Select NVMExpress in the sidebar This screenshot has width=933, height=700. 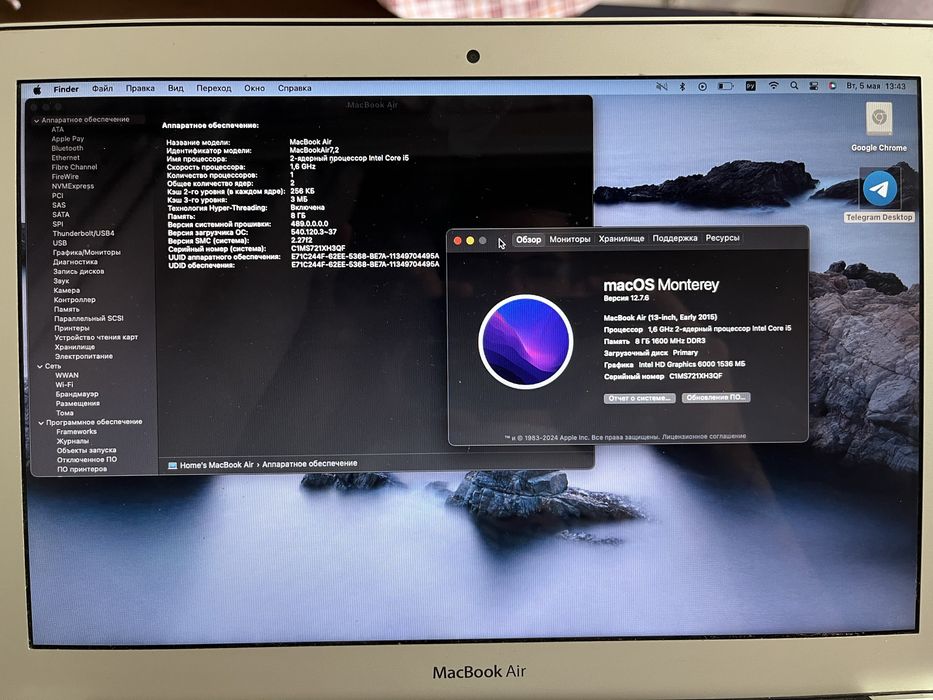73,186
